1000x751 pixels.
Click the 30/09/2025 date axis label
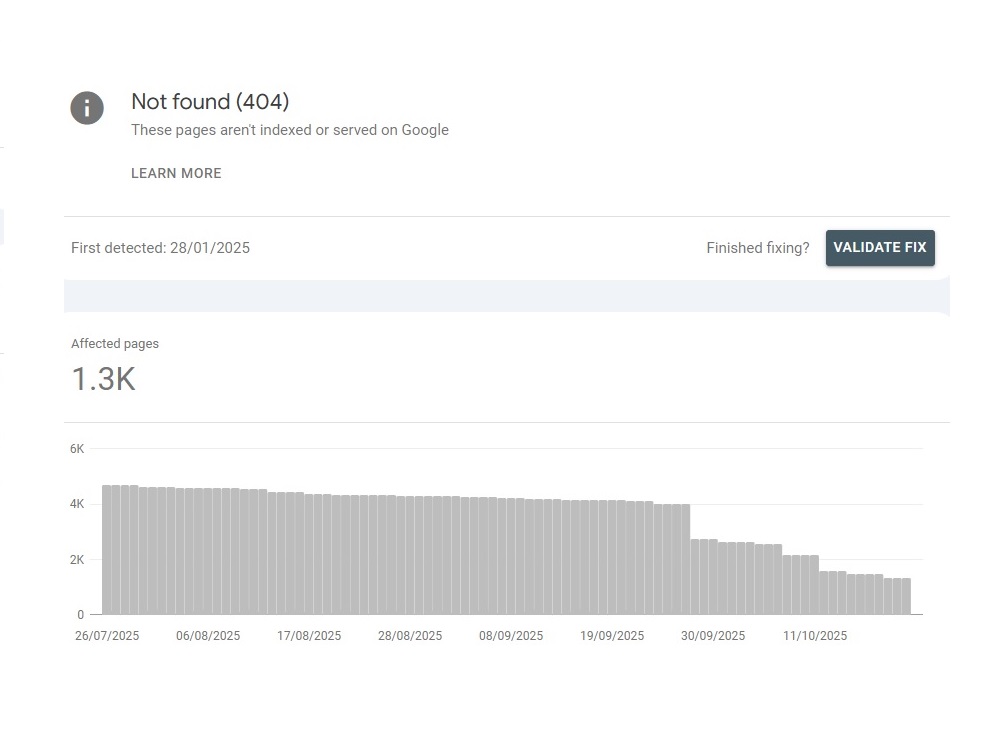click(x=713, y=636)
